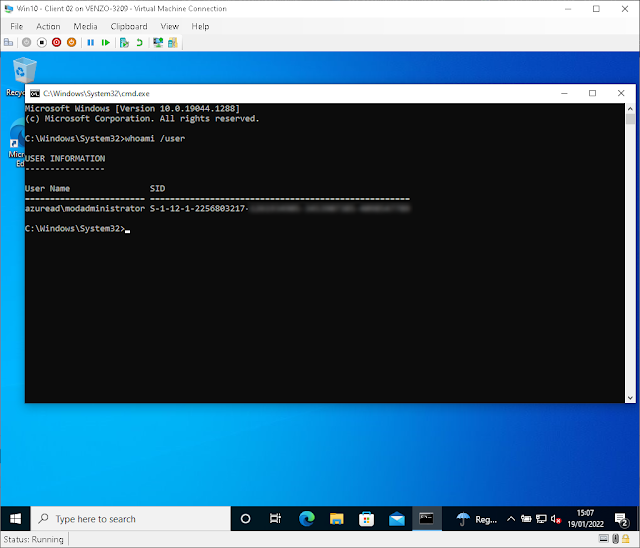This screenshot has height=548, width=640.
Task: Click the cmd scrollbar down arrow
Action: tap(630, 398)
